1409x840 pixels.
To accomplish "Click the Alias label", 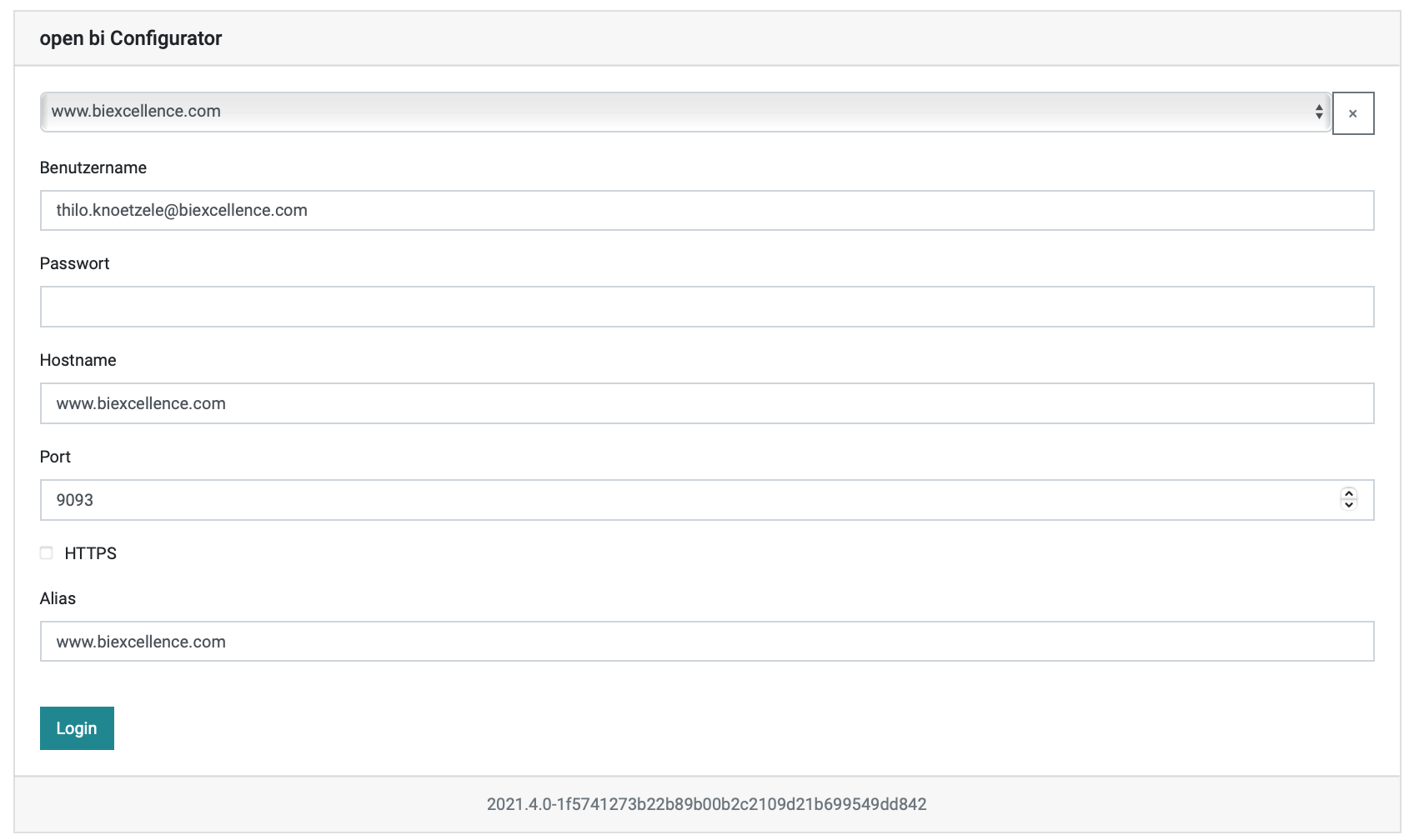I will [x=58, y=598].
